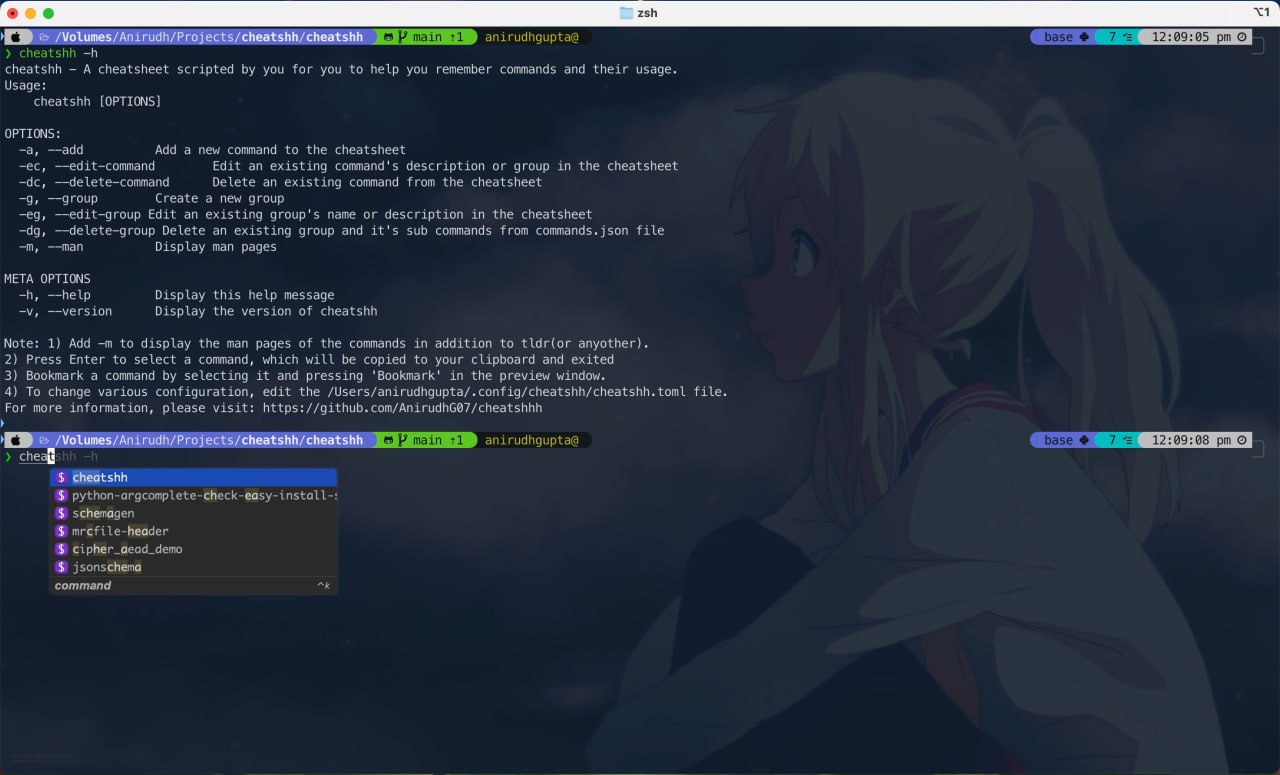This screenshot has height=775, width=1280.
Task: Click the clock icon beside 12:09:05 pm
Action: click(1242, 37)
